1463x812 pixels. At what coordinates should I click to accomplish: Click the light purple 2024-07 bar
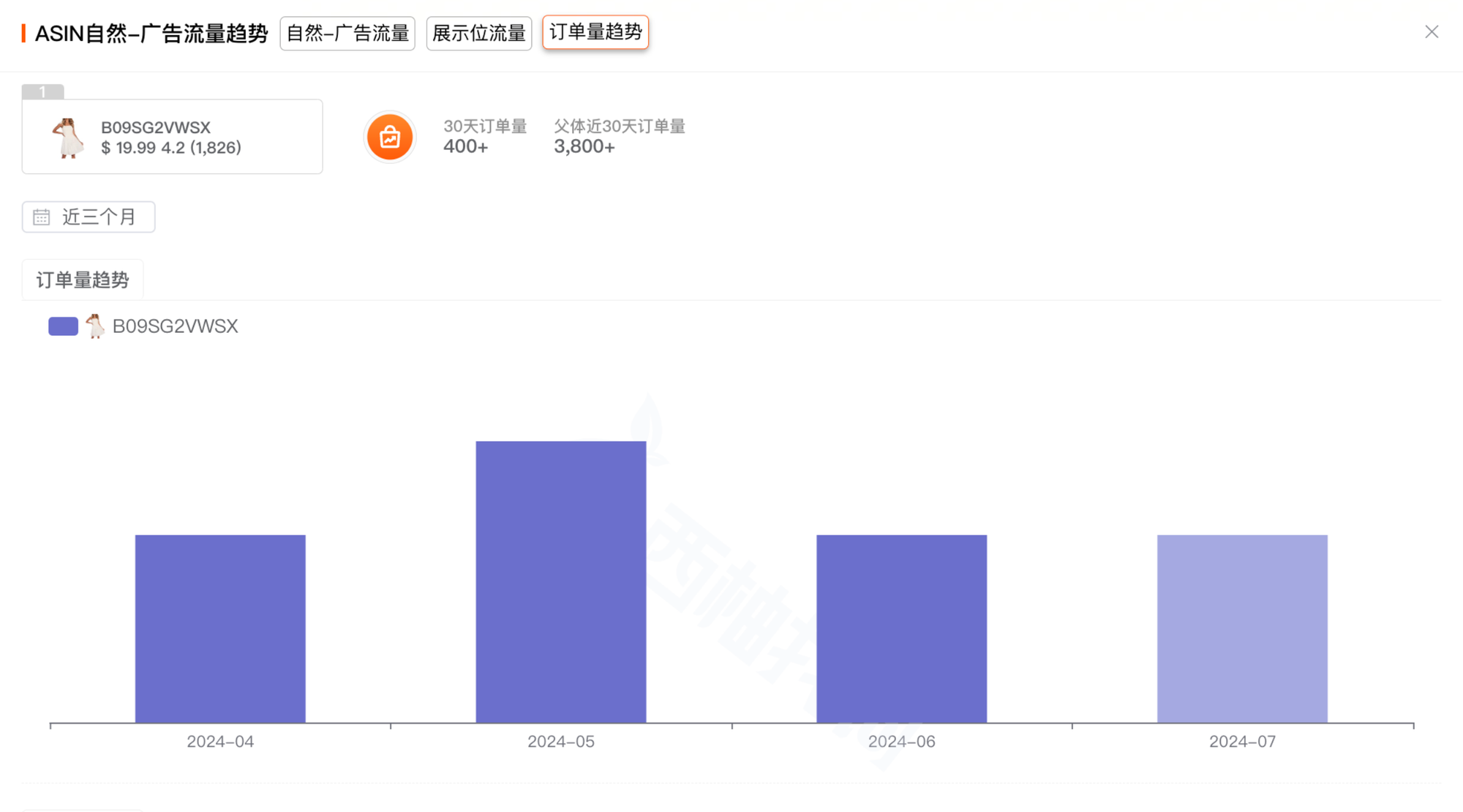pos(1241,629)
